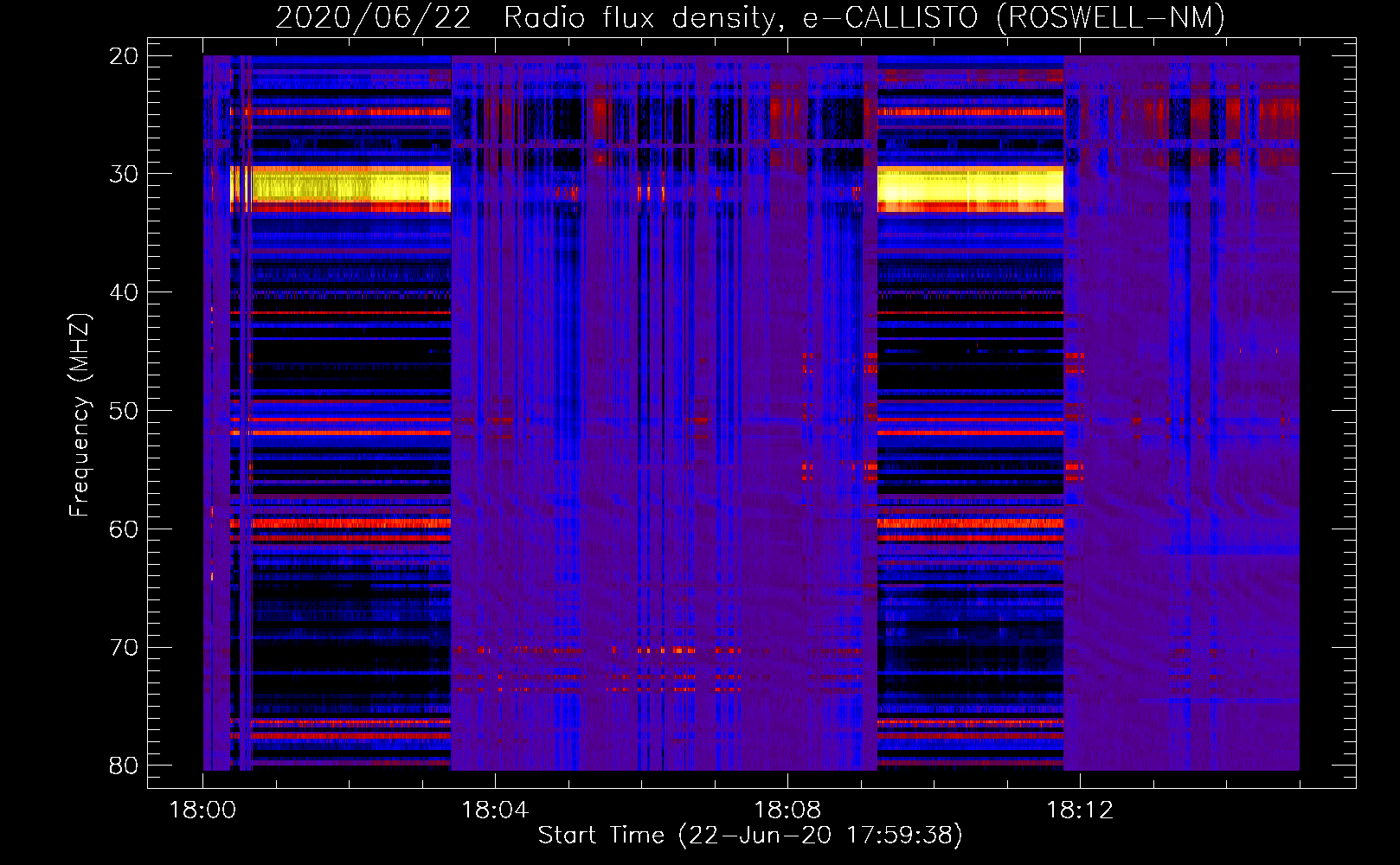Click the '18:12' time tick label
This screenshot has height=865, width=1400.
tap(1080, 811)
